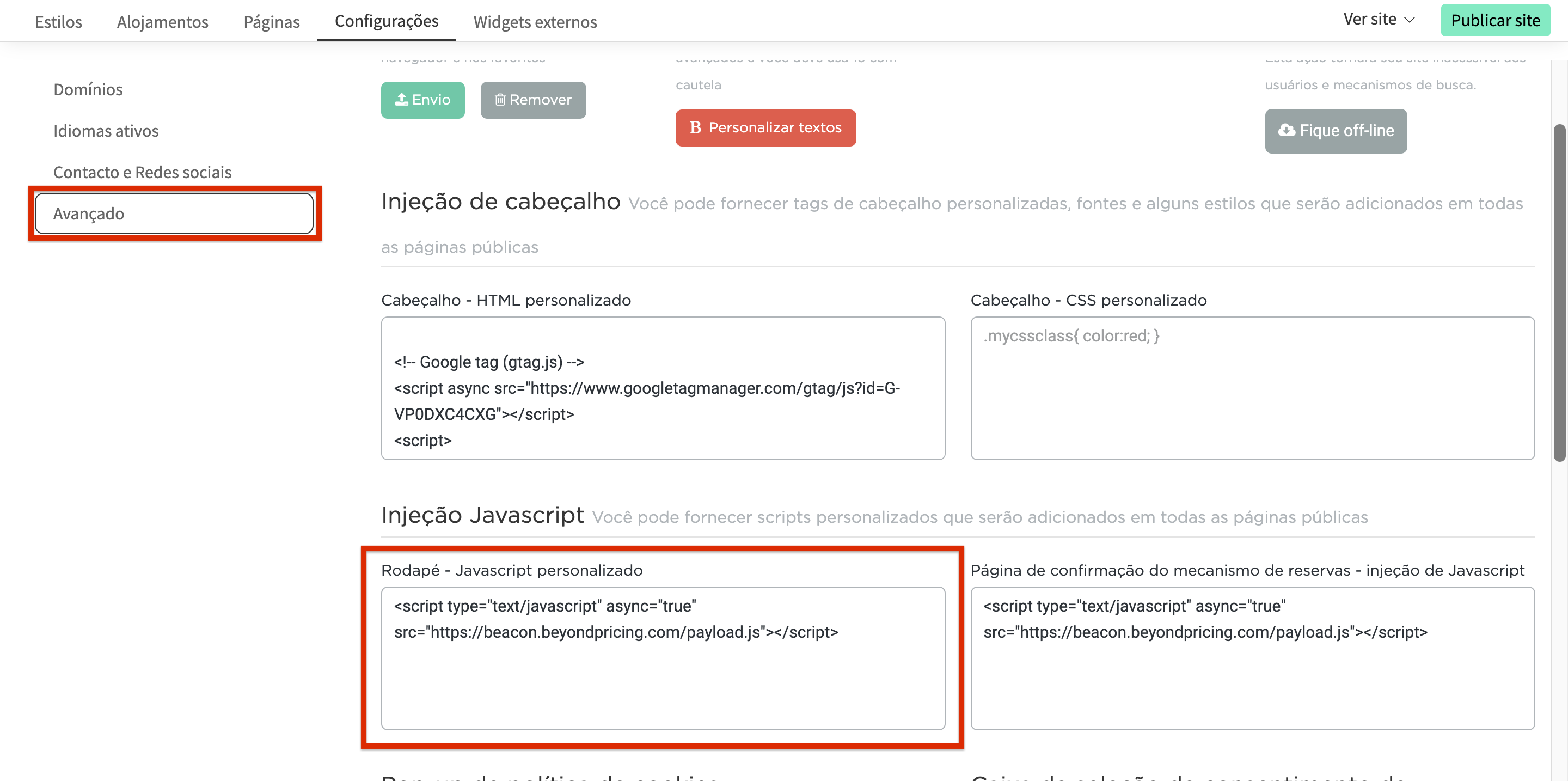Image resolution: width=1568 pixels, height=781 pixels.
Task: Select the Configurações tab
Action: click(x=387, y=21)
